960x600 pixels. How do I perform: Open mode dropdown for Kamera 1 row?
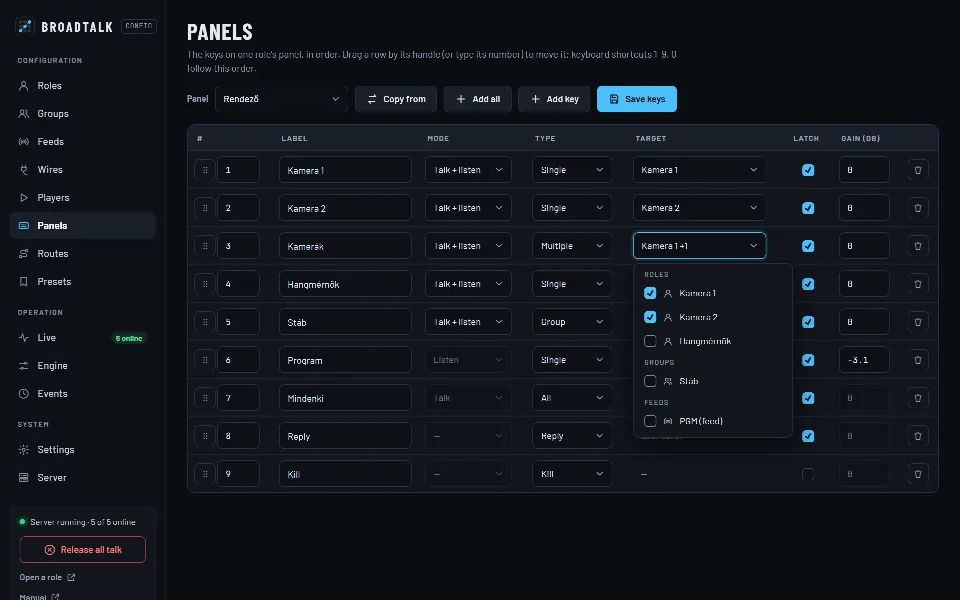pyautogui.click(x=468, y=170)
